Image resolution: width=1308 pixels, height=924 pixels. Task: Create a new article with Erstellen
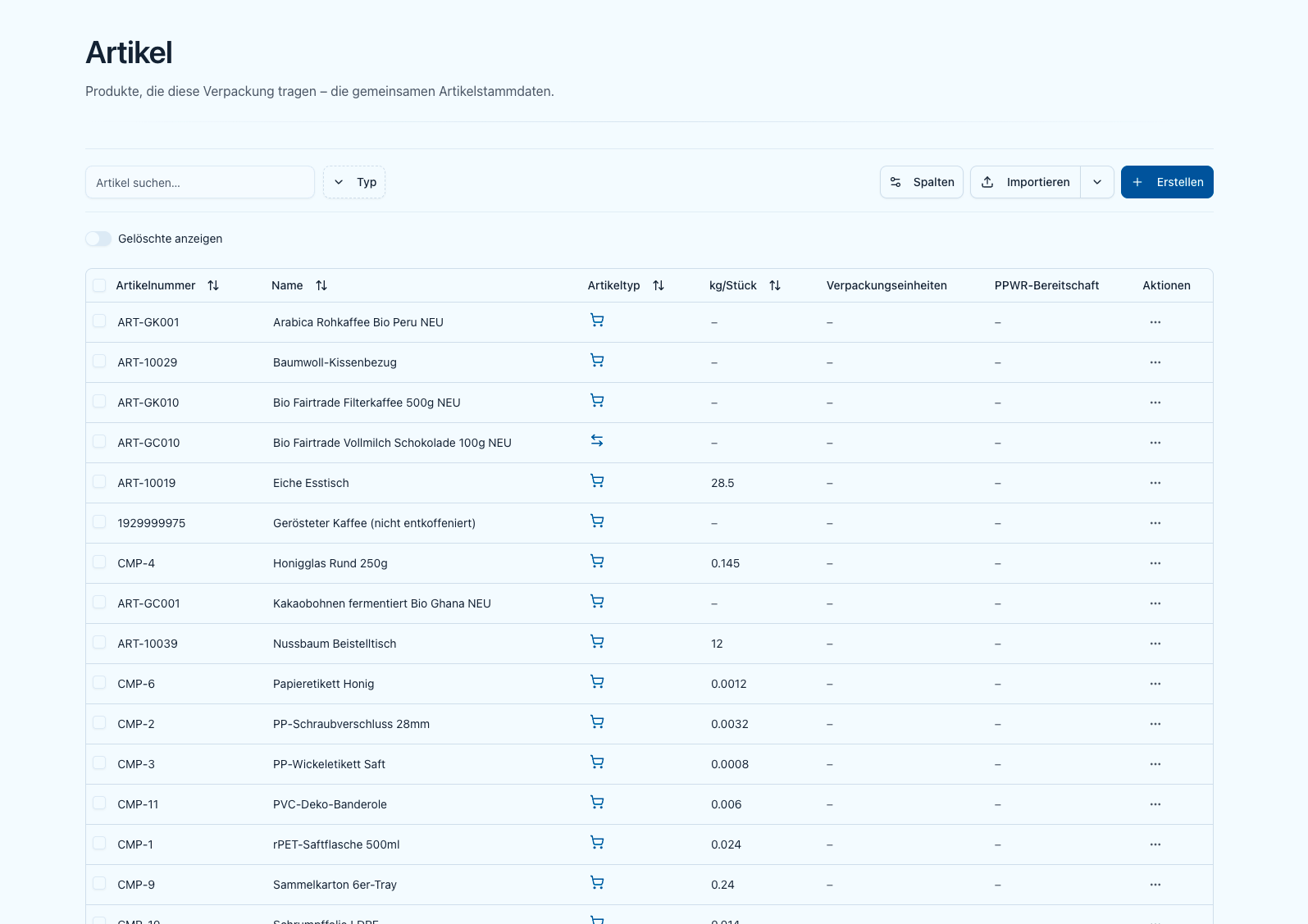click(1167, 182)
